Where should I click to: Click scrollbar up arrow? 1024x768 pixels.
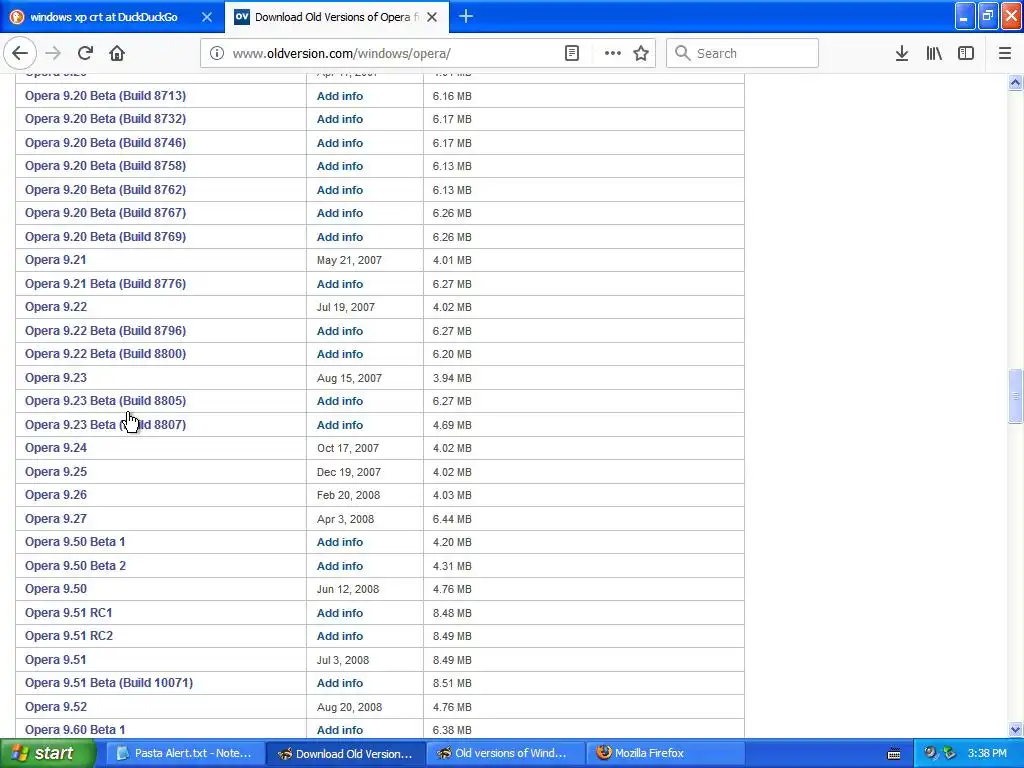1015,82
